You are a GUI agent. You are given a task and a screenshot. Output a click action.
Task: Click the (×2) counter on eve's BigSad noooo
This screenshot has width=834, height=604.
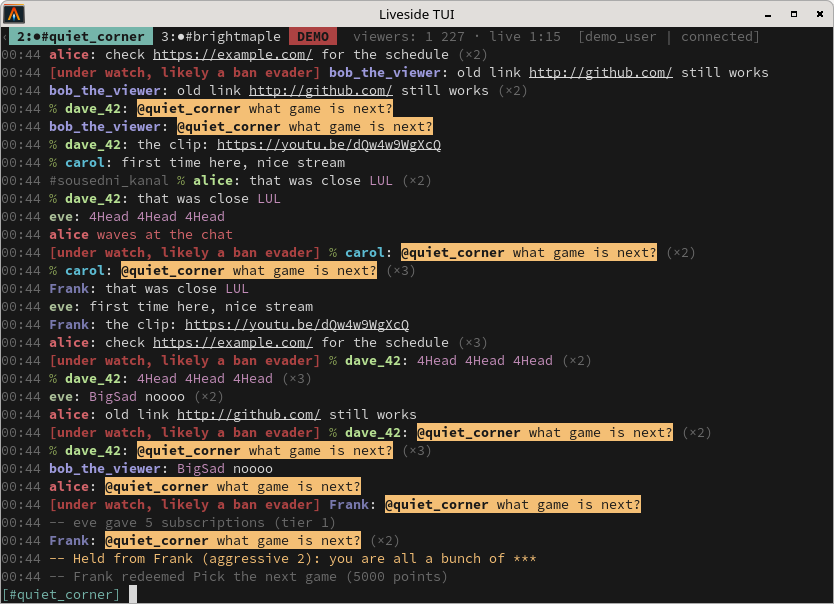(208, 397)
